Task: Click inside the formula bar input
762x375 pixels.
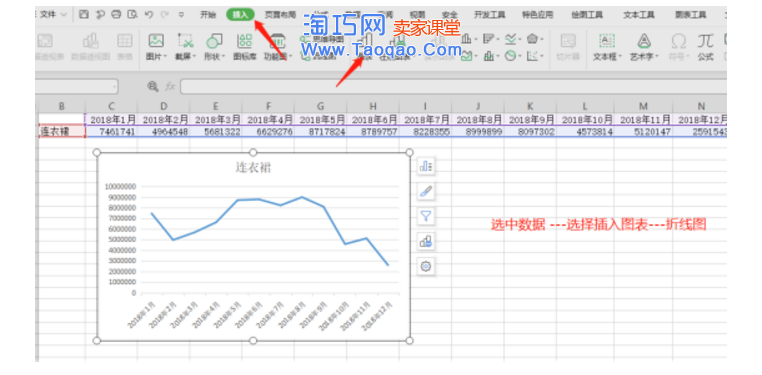Action: pyautogui.click(x=453, y=86)
